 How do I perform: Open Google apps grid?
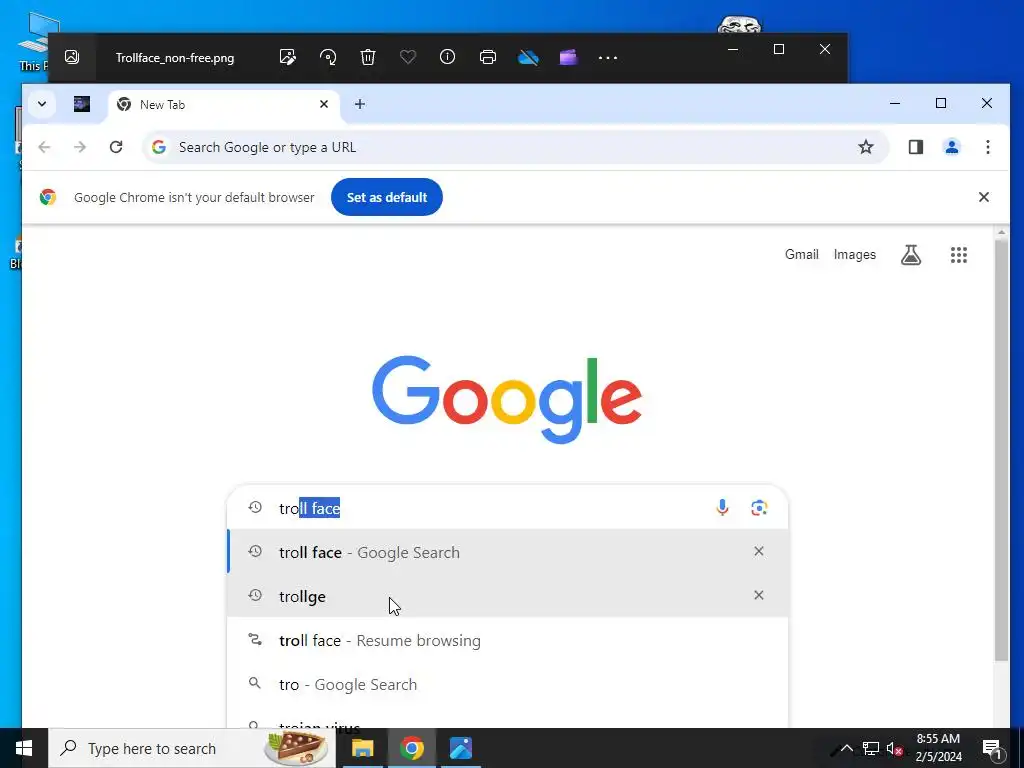[959, 255]
